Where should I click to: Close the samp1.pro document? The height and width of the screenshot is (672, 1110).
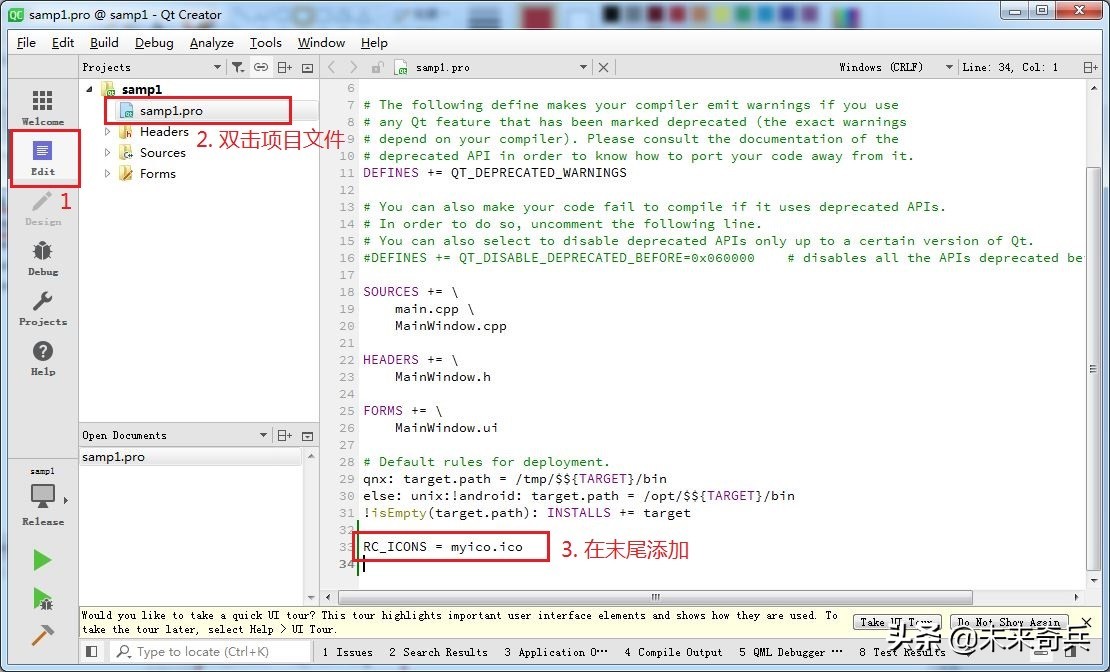(603, 67)
